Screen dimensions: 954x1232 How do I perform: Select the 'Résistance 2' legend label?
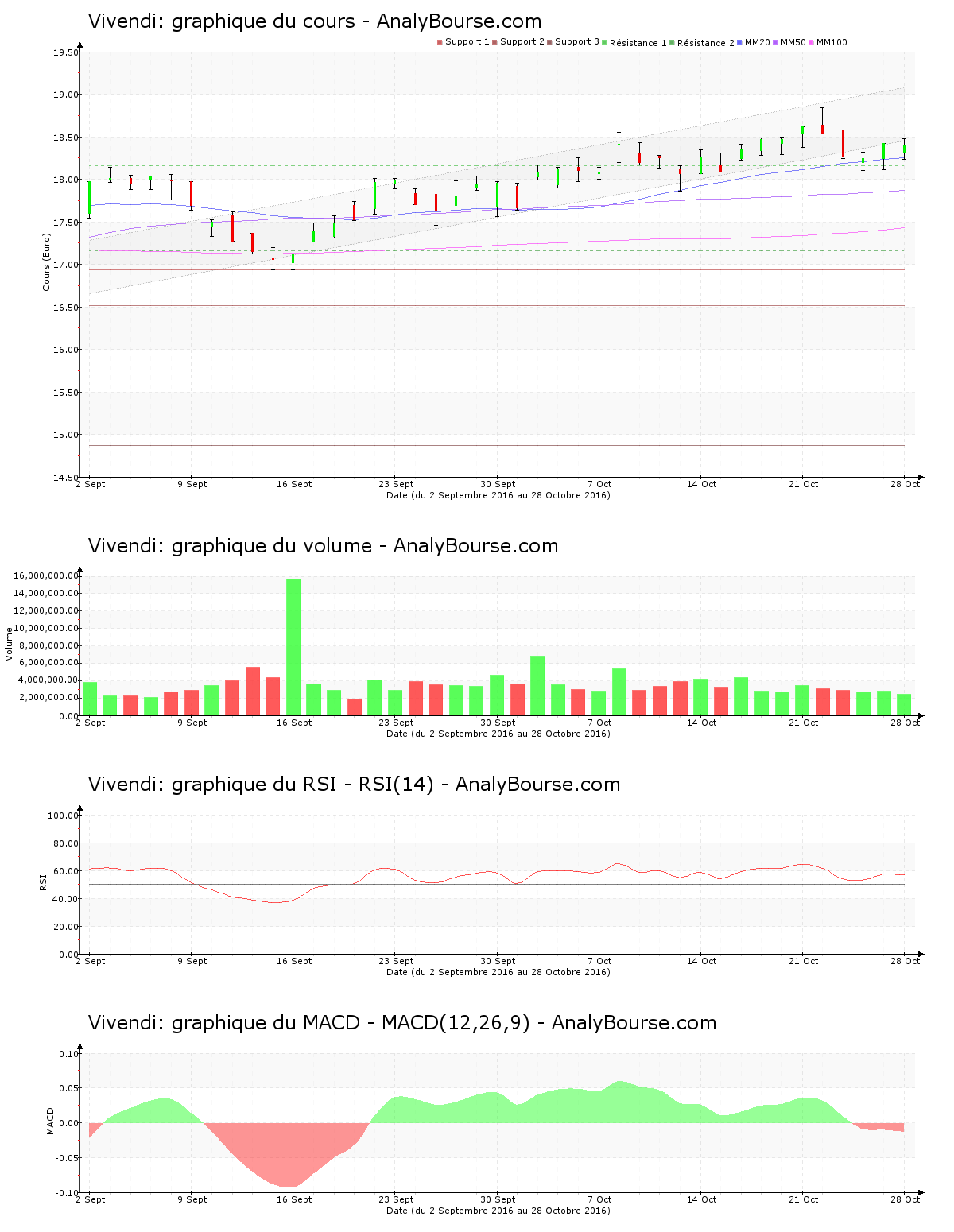click(x=706, y=43)
